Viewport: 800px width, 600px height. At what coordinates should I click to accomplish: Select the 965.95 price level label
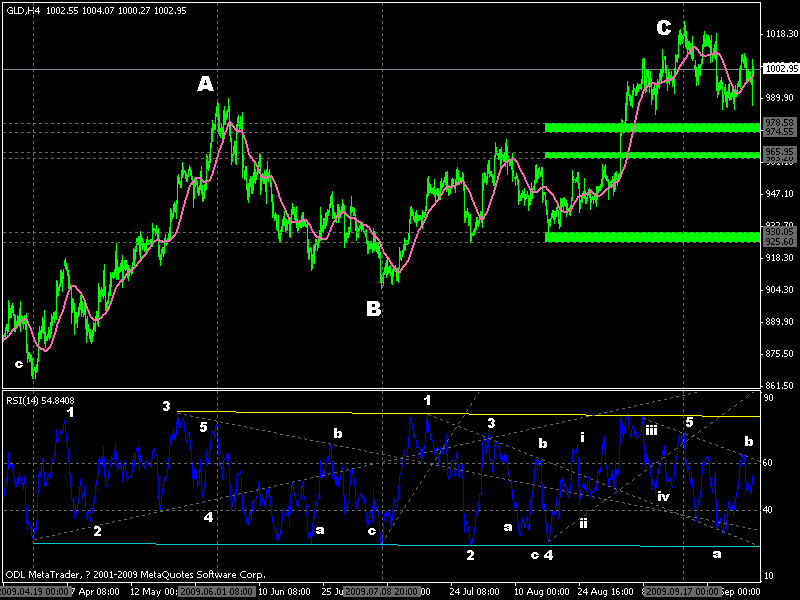[x=780, y=152]
